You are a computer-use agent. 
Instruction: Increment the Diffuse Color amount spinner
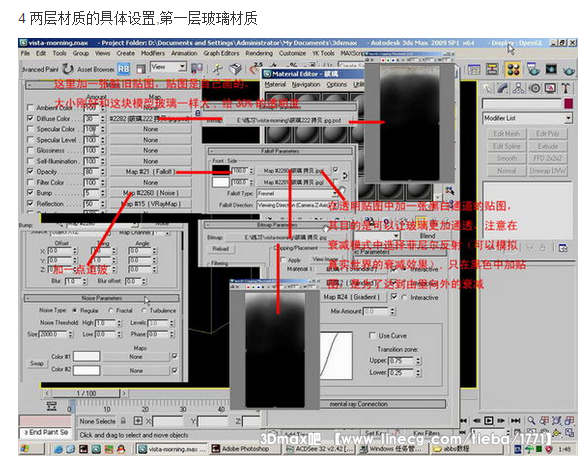click(x=103, y=116)
